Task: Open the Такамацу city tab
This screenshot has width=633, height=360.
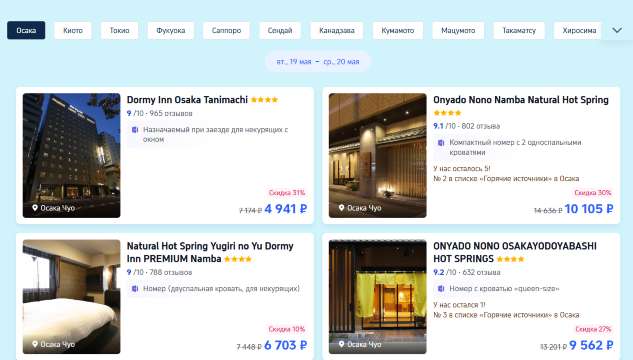Action: (x=519, y=30)
